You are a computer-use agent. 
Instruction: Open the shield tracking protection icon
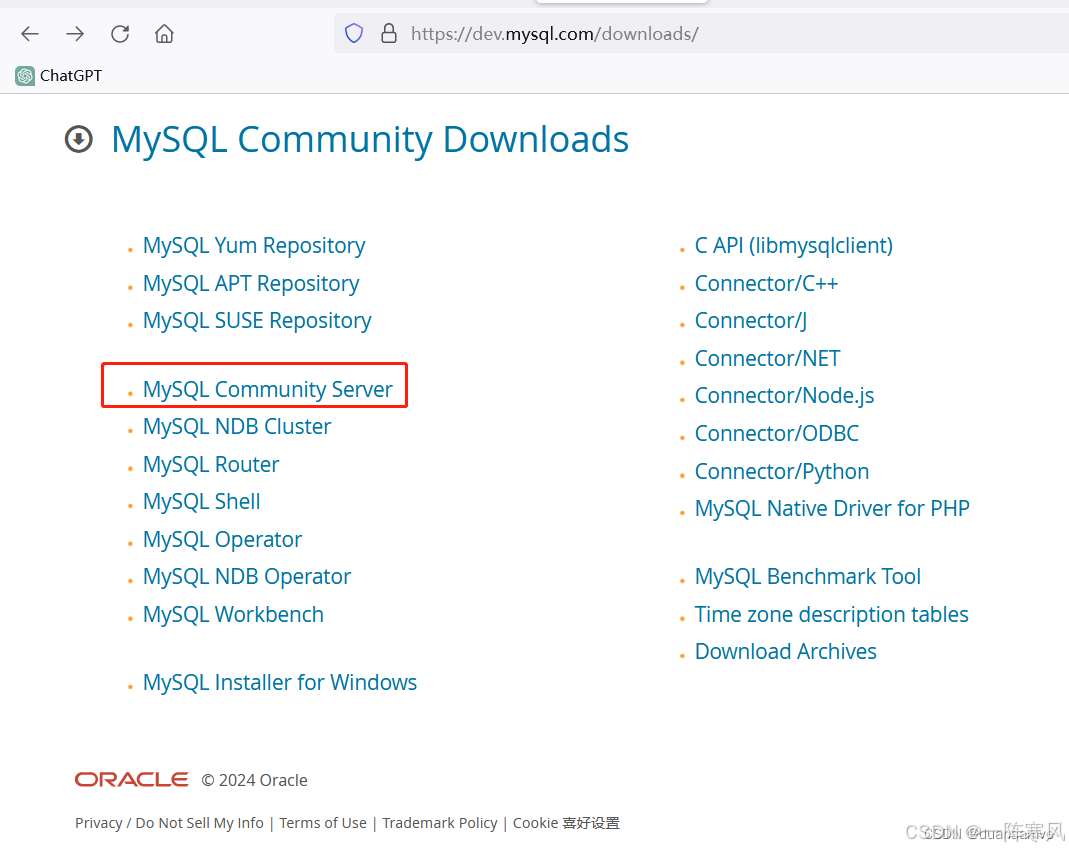tap(354, 33)
